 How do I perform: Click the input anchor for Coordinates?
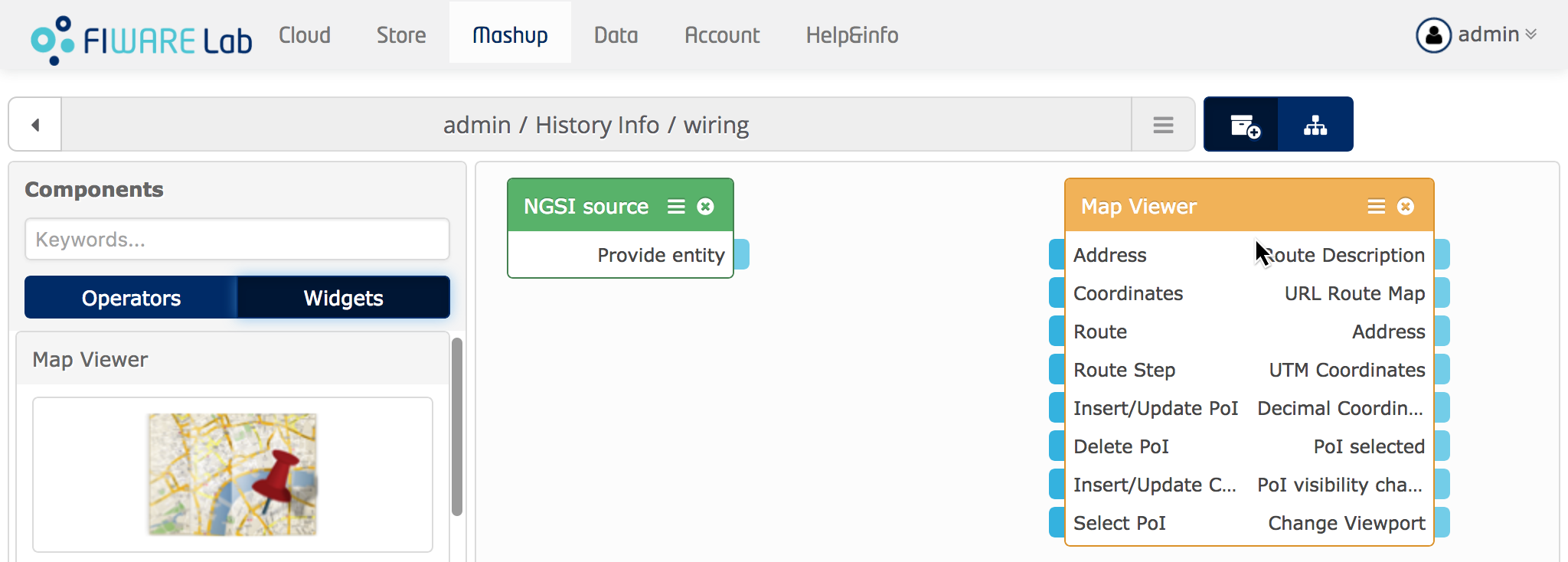pos(1057,292)
